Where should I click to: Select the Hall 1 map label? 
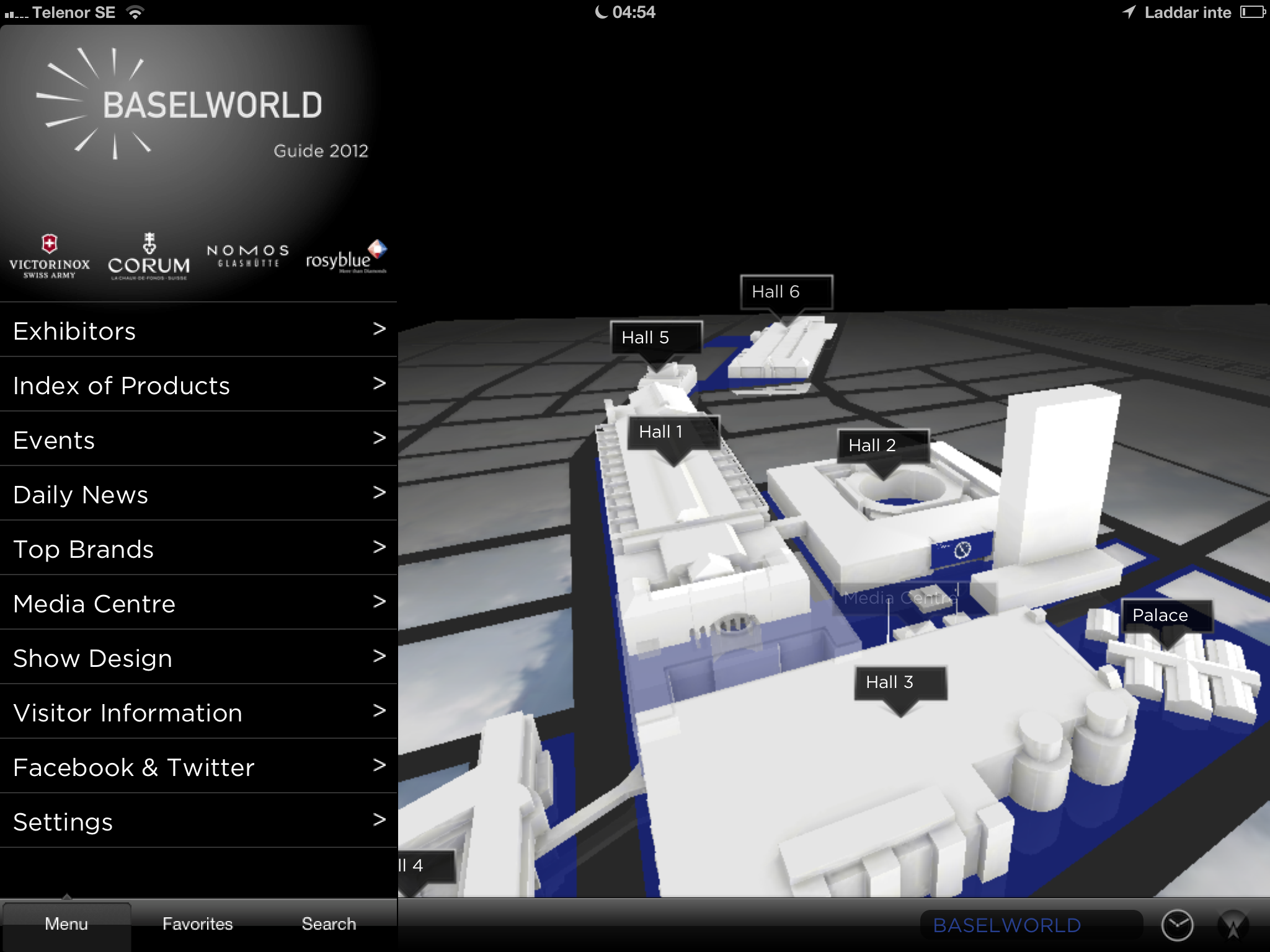click(x=673, y=432)
